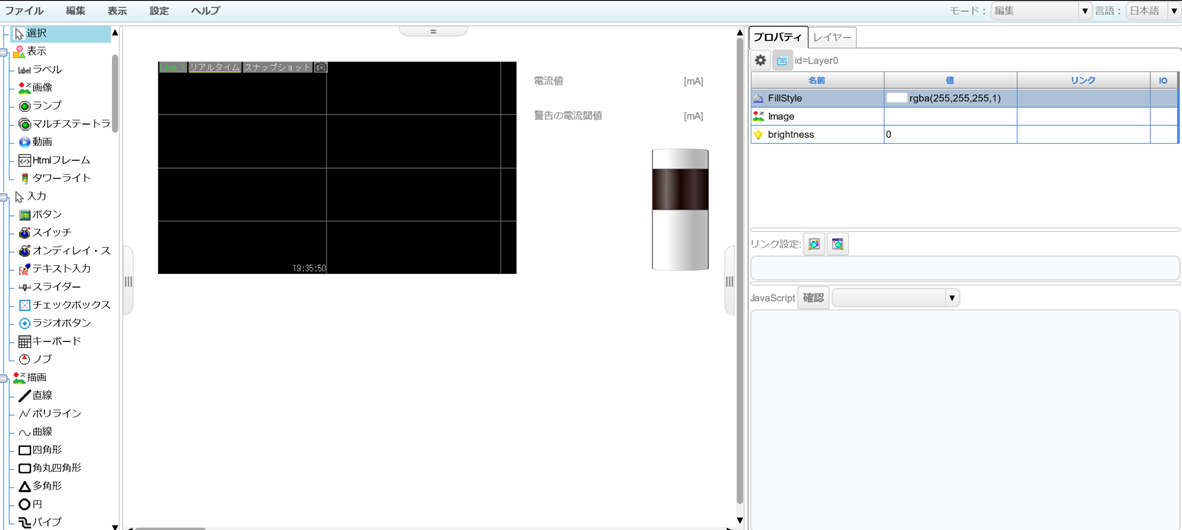The height and width of the screenshot is (530, 1182).
Task: Choose the スイッチ switch component
Action: (x=44, y=232)
